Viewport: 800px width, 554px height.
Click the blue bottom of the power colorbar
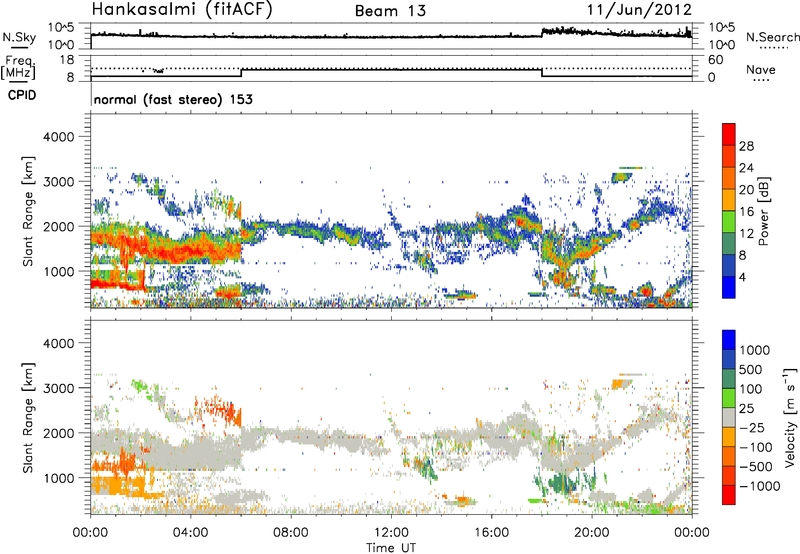729,287
